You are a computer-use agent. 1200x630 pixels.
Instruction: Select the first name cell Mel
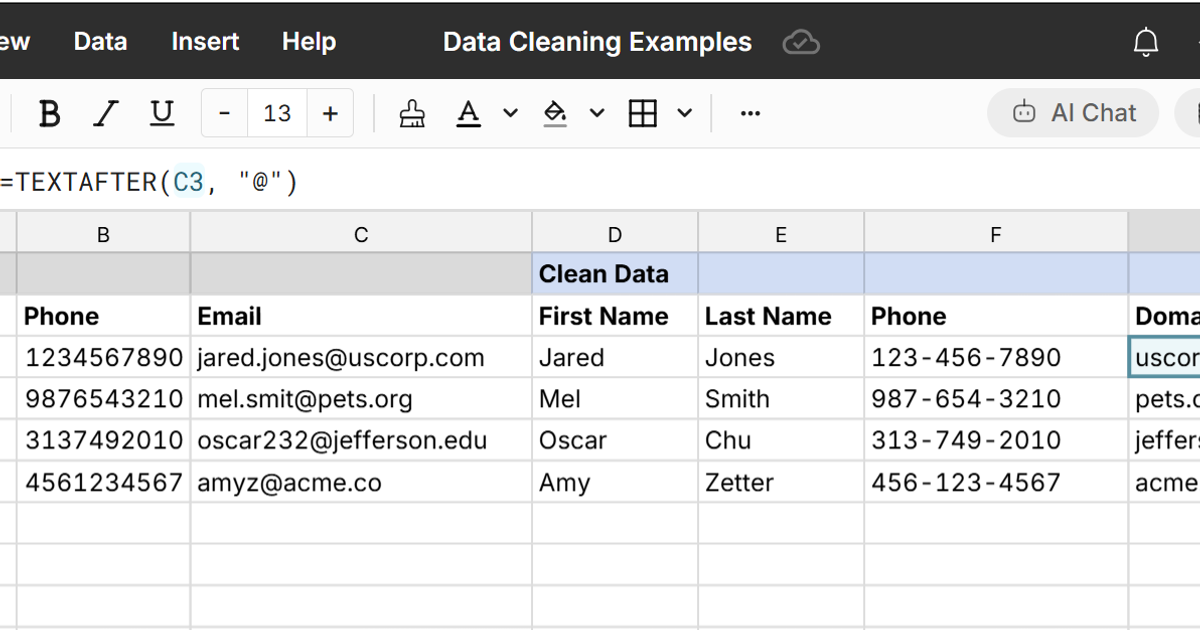pyautogui.click(x=615, y=399)
